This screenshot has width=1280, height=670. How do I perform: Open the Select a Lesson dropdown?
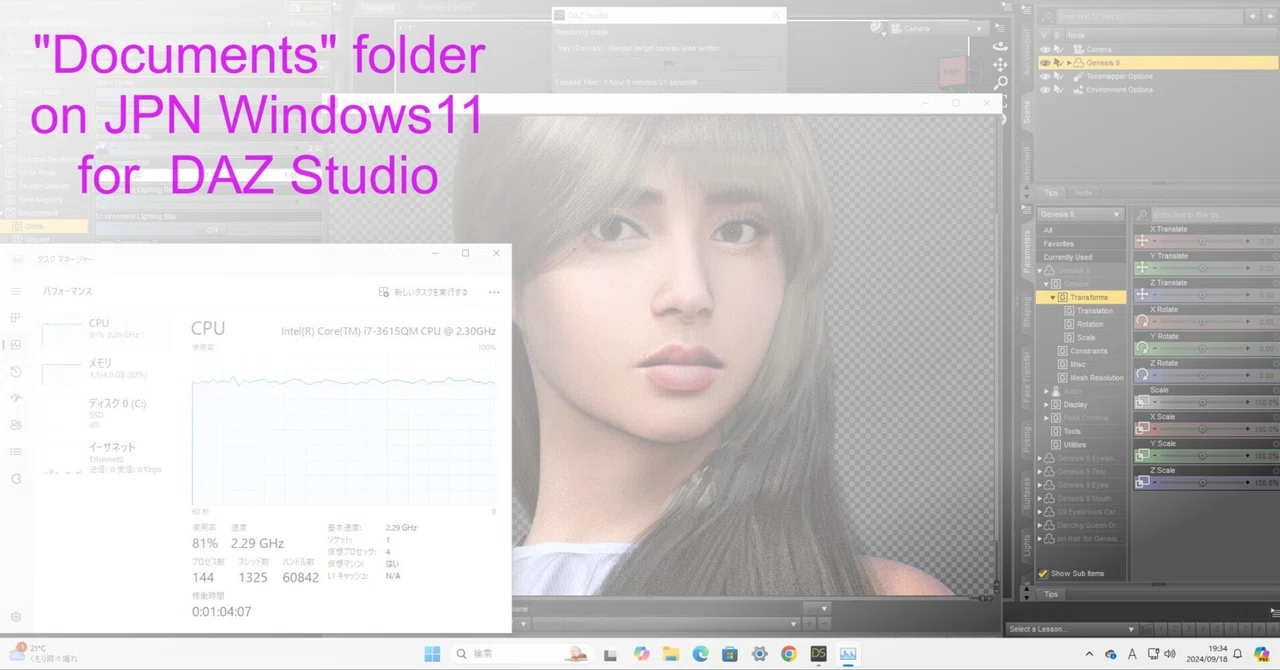(x=1071, y=629)
